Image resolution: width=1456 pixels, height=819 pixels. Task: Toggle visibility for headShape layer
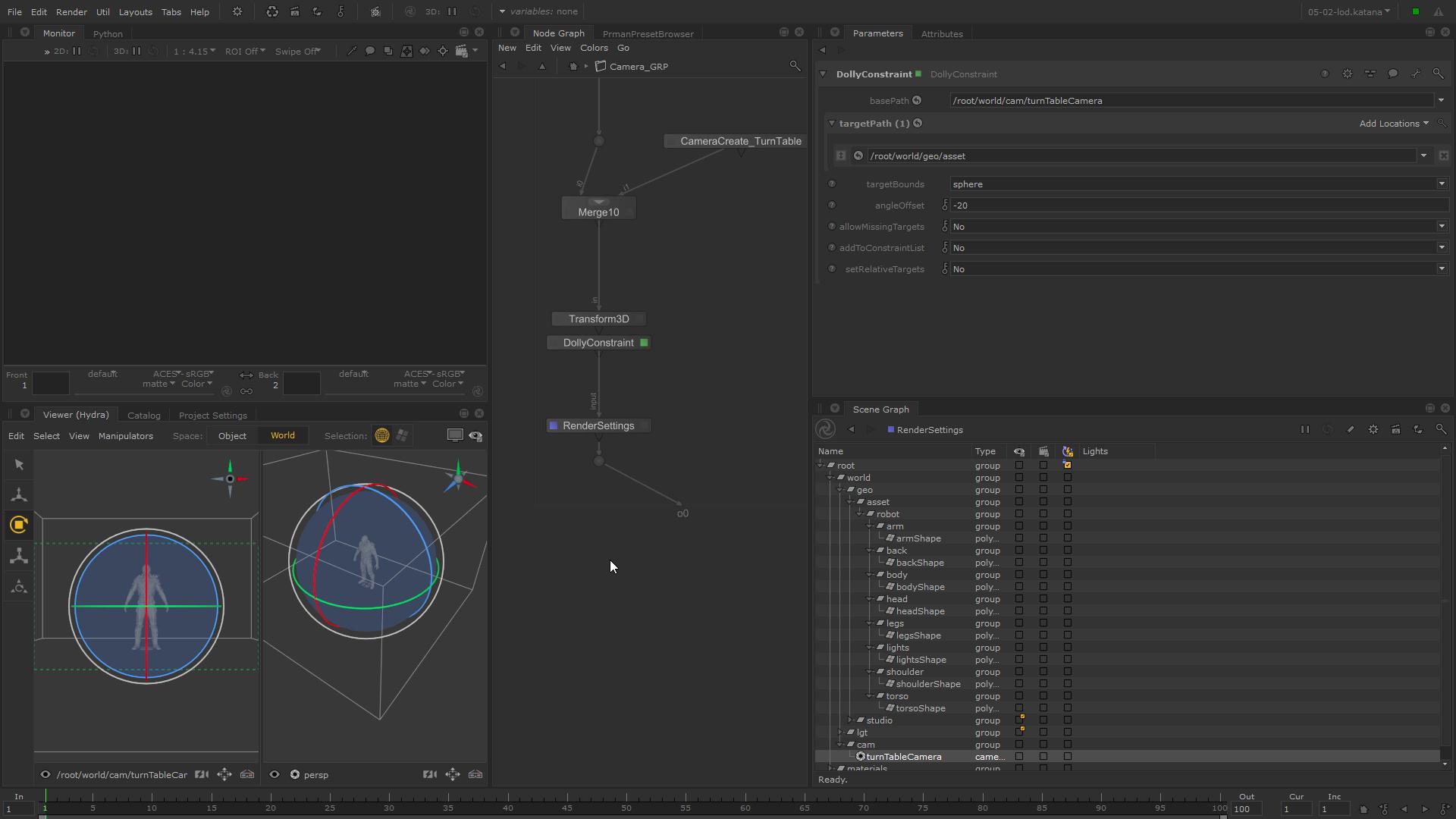pos(1019,611)
